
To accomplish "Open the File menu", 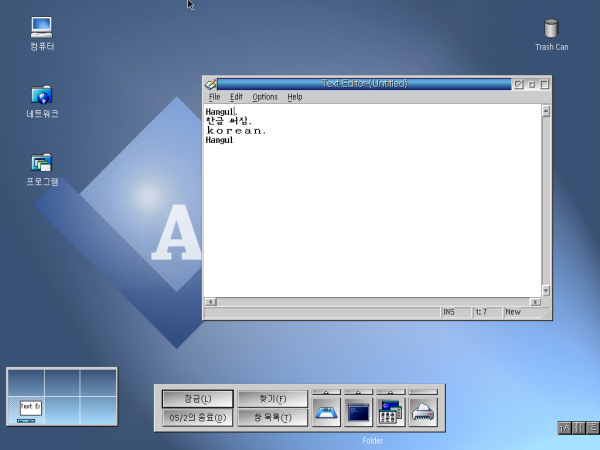I will (x=215, y=97).
